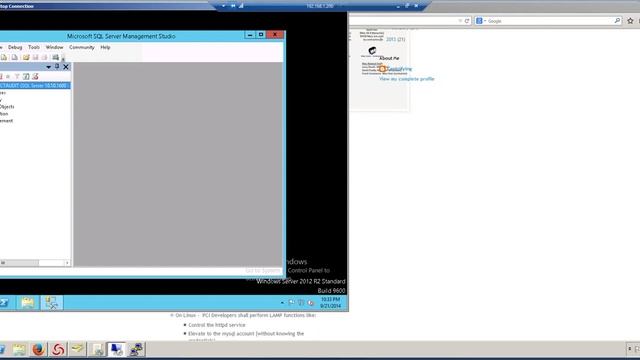Click the Action Center flag in the remote tray
640x360 pixels.
tap(291, 302)
